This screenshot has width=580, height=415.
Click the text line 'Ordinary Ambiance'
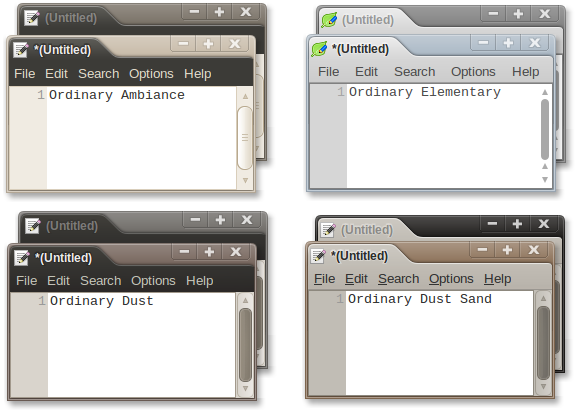pos(117,95)
